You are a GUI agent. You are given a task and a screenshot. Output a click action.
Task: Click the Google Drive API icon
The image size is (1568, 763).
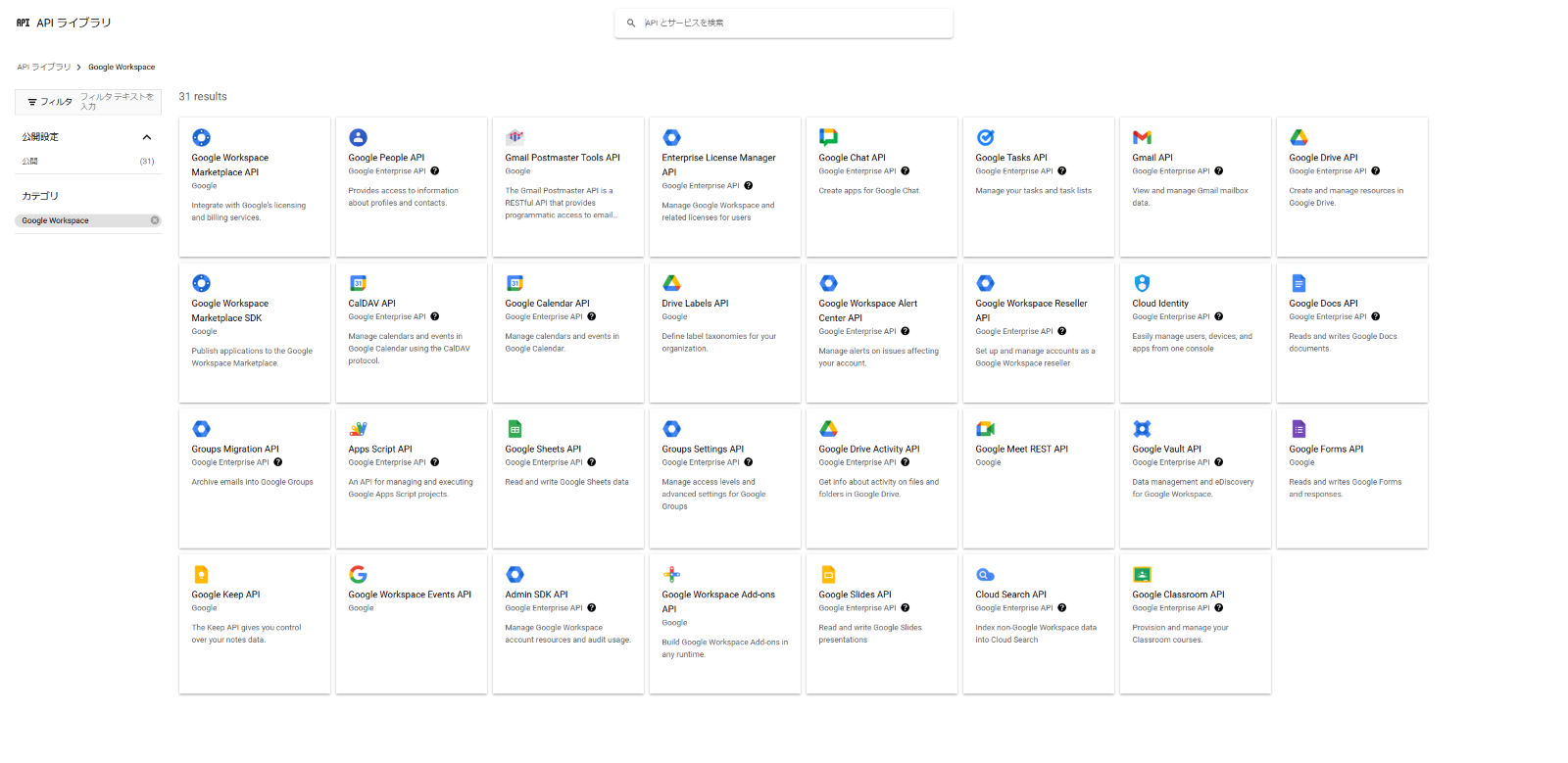click(x=1298, y=137)
